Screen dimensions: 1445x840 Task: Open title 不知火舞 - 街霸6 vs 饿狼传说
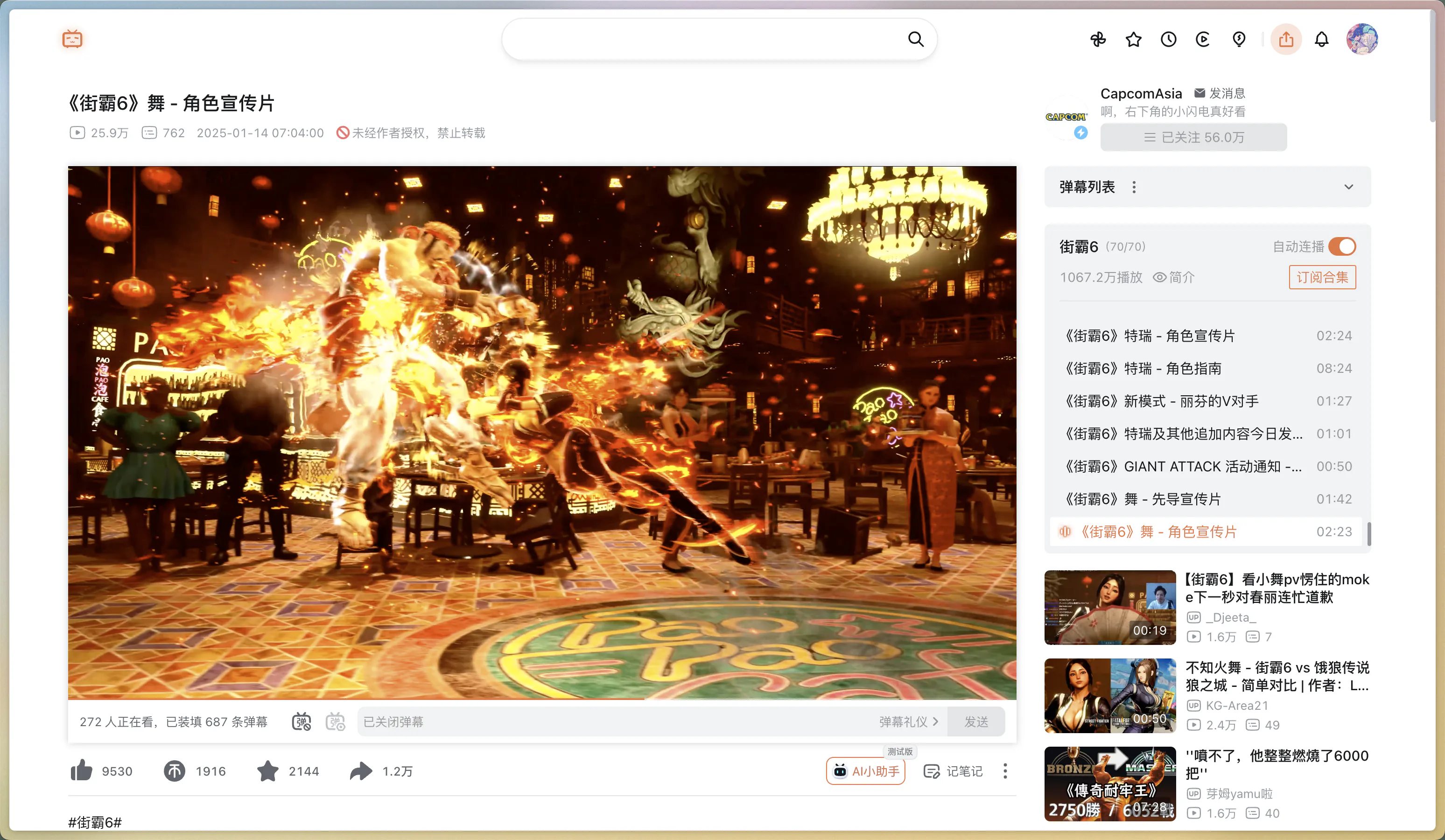click(x=1277, y=676)
